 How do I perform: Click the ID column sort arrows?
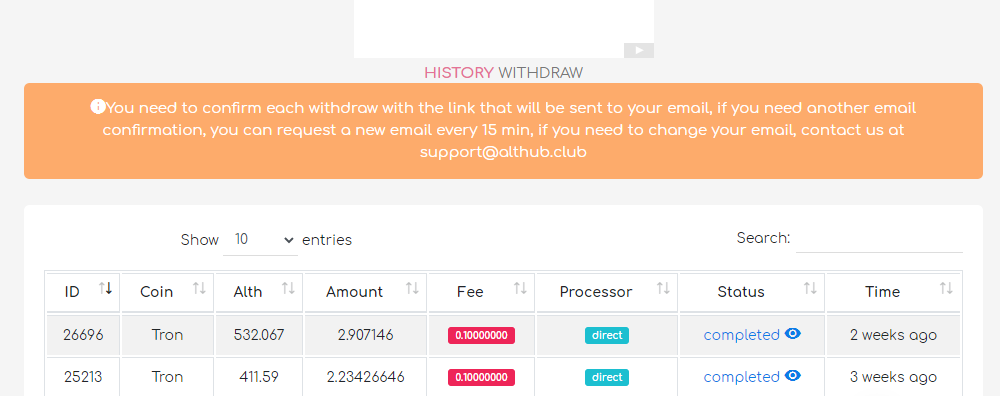(x=106, y=288)
